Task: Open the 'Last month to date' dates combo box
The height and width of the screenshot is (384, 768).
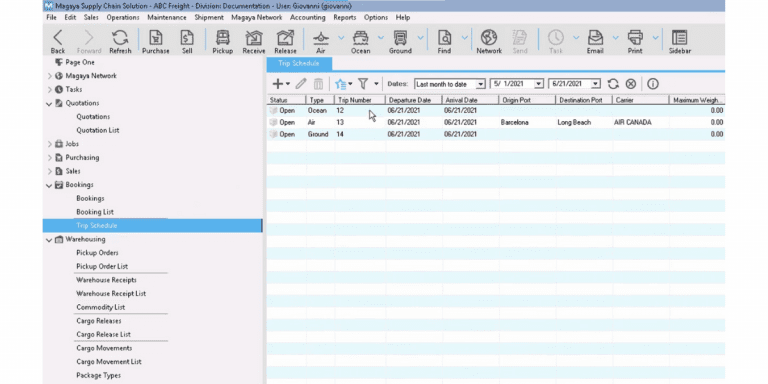Action: click(450, 84)
